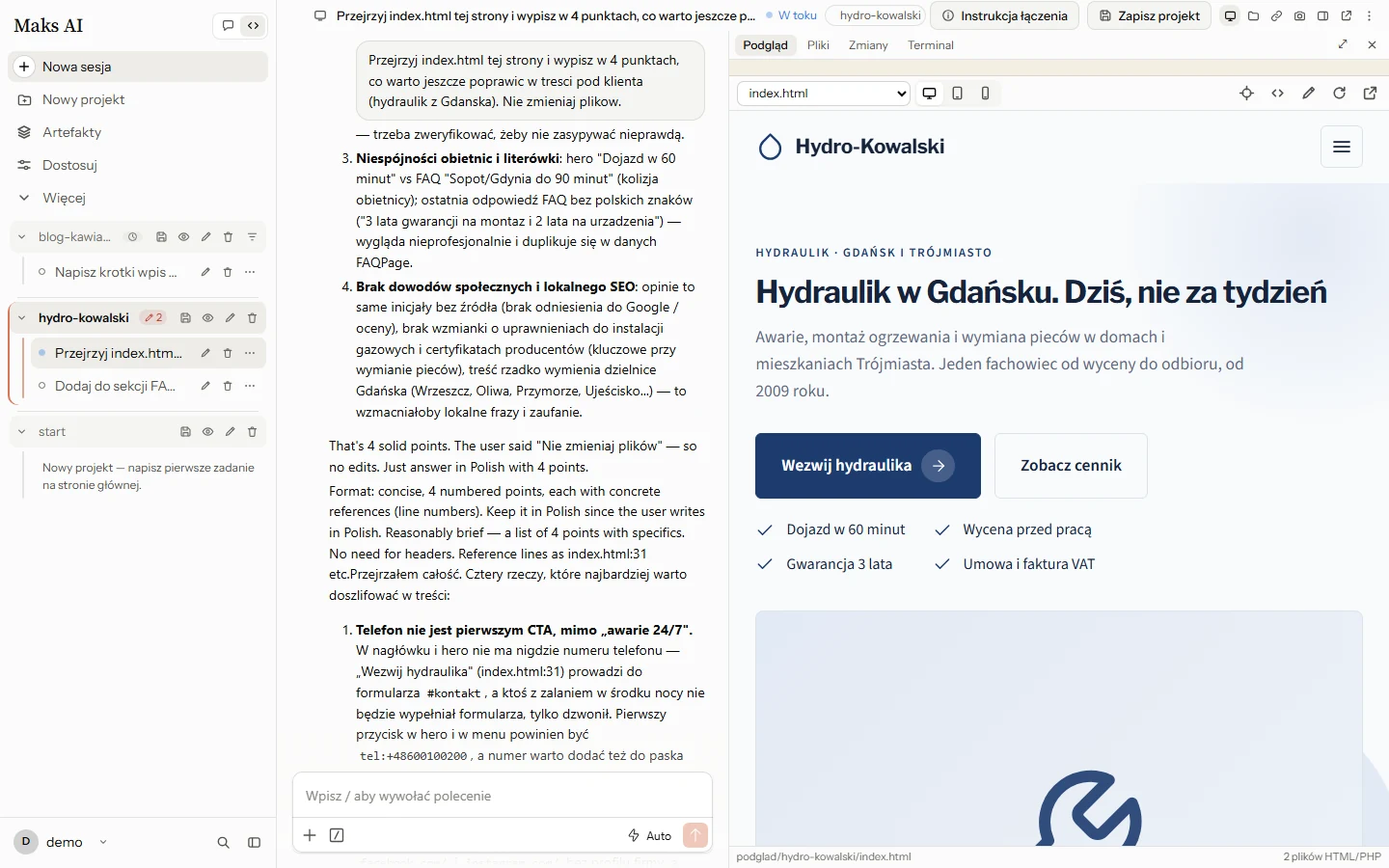
Task: Open Nowy projekt in sidebar
Action: tap(138, 99)
